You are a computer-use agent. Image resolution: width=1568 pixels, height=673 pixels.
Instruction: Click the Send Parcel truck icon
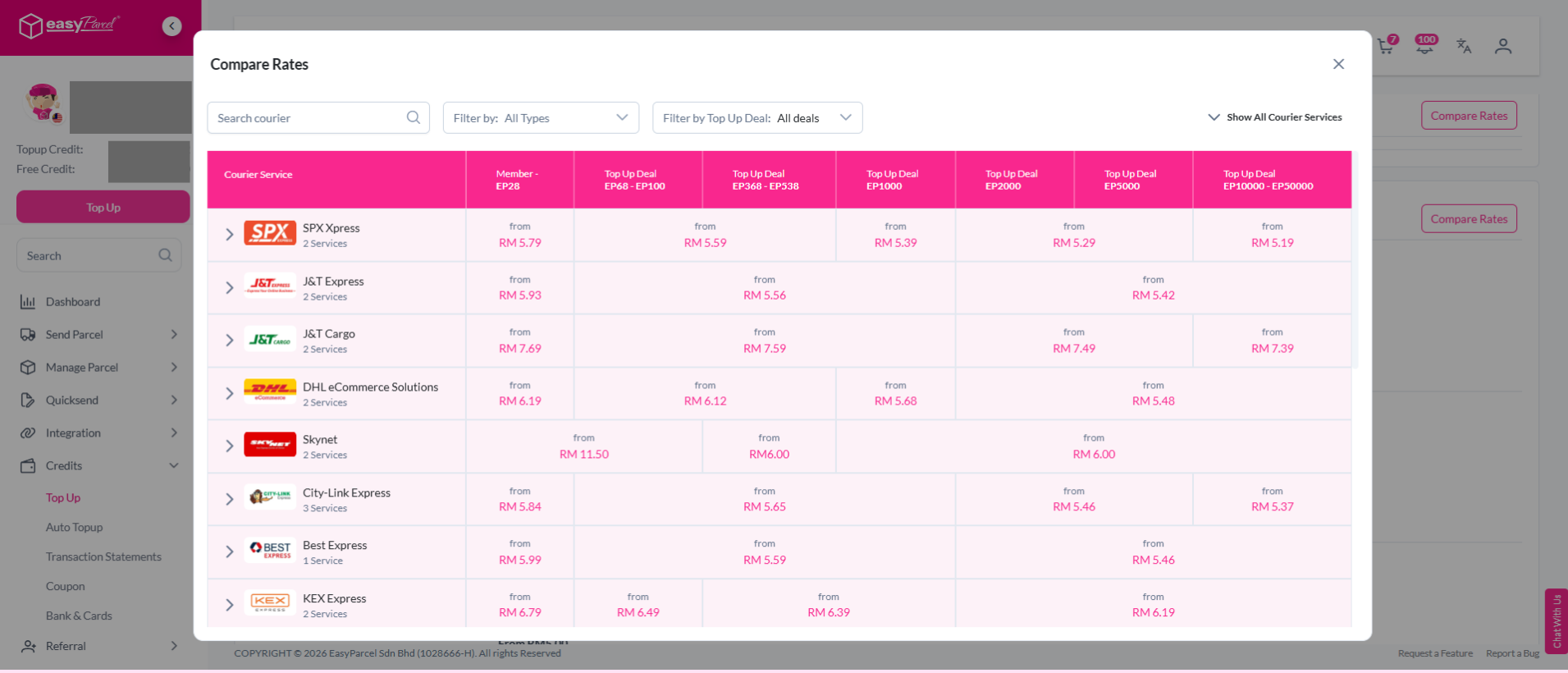(28, 335)
